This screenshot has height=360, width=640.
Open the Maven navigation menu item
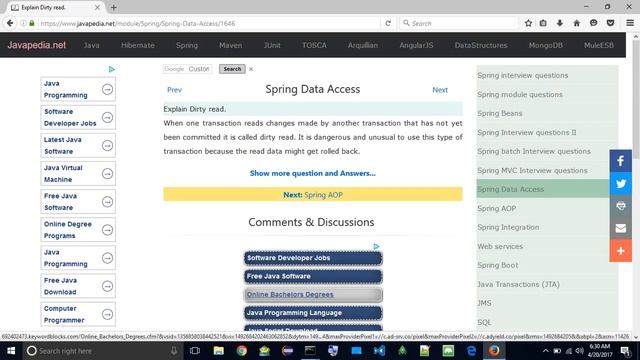[230, 45]
